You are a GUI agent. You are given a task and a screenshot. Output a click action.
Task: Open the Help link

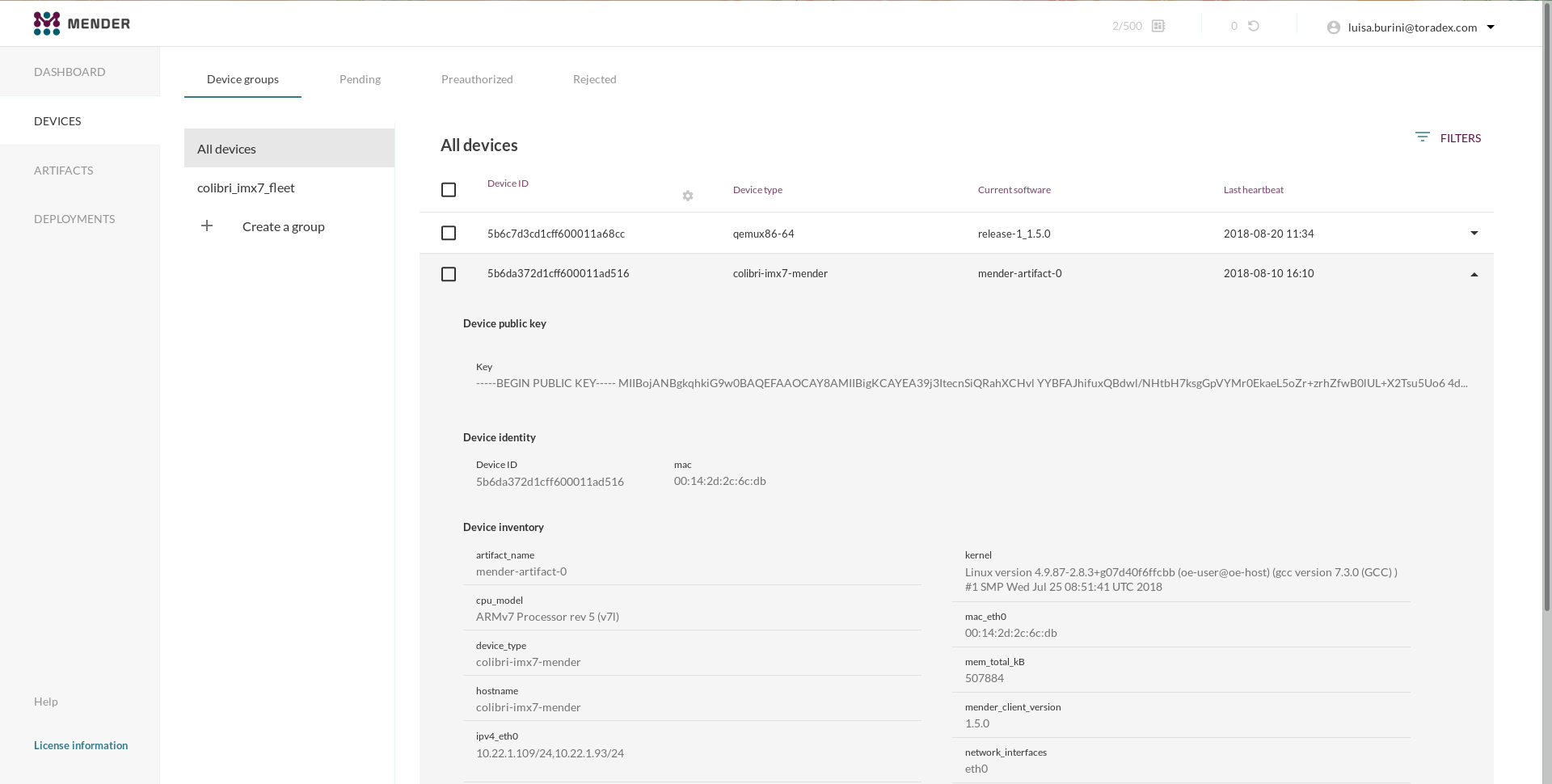click(46, 702)
